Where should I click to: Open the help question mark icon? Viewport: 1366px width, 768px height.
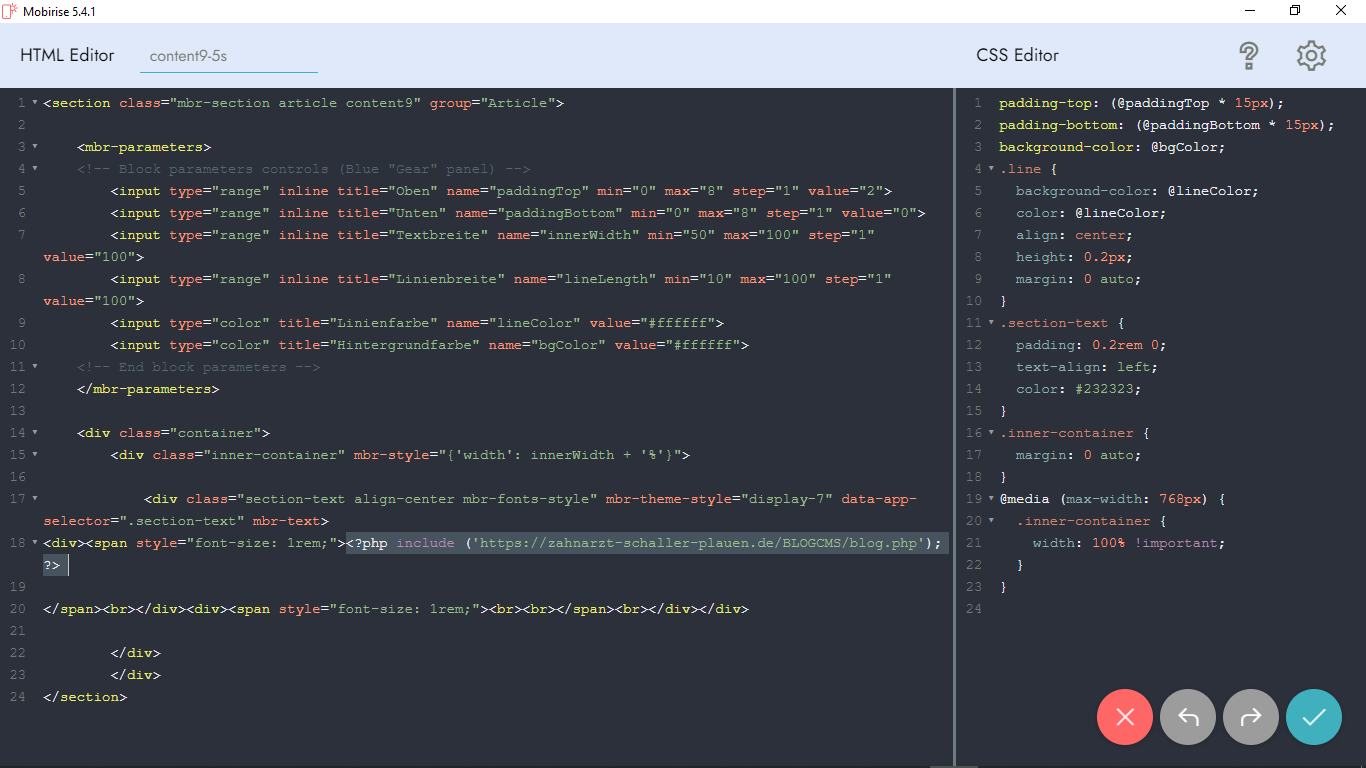coord(1248,55)
